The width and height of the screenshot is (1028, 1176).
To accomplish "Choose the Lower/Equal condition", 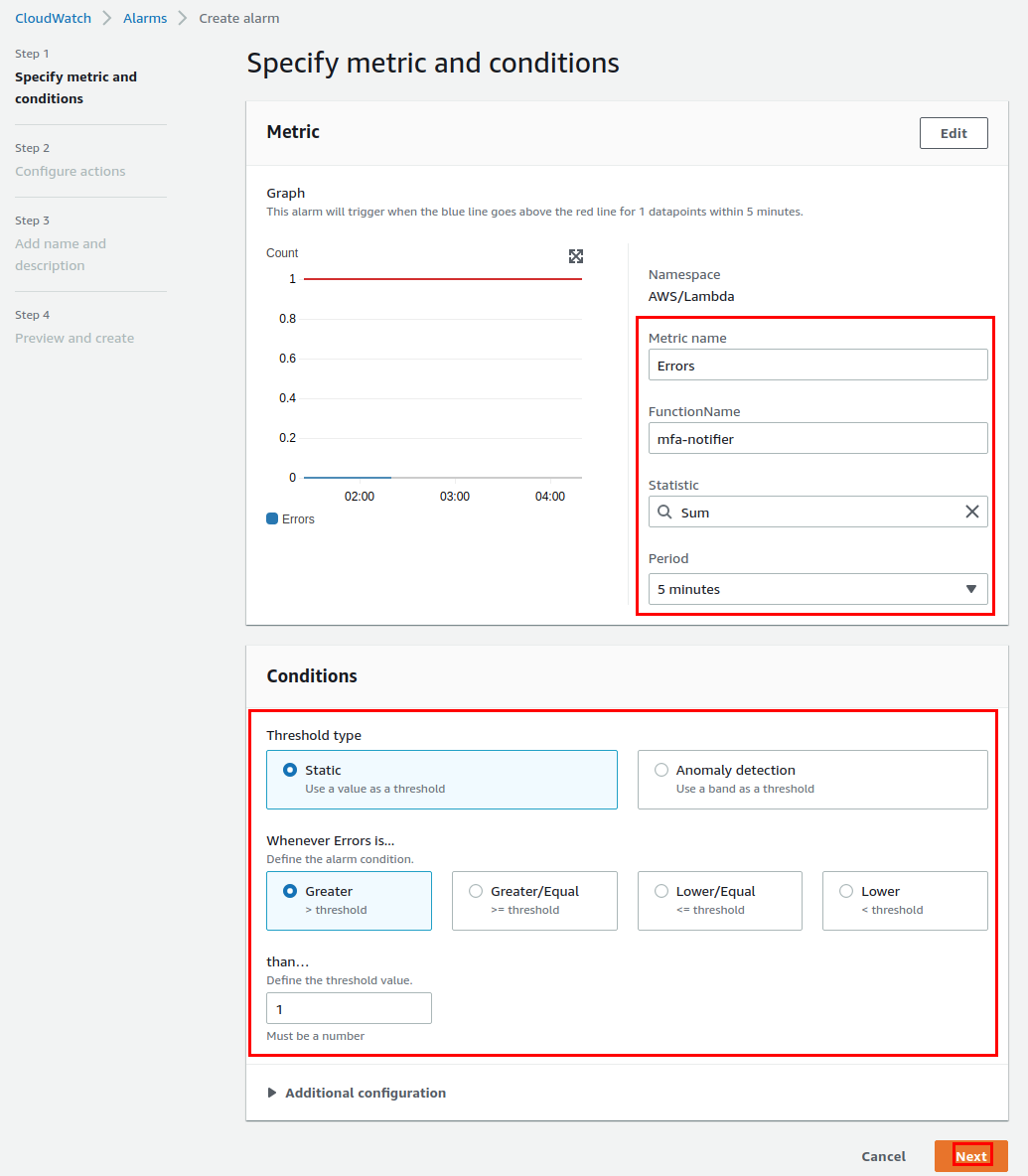I will click(720, 900).
